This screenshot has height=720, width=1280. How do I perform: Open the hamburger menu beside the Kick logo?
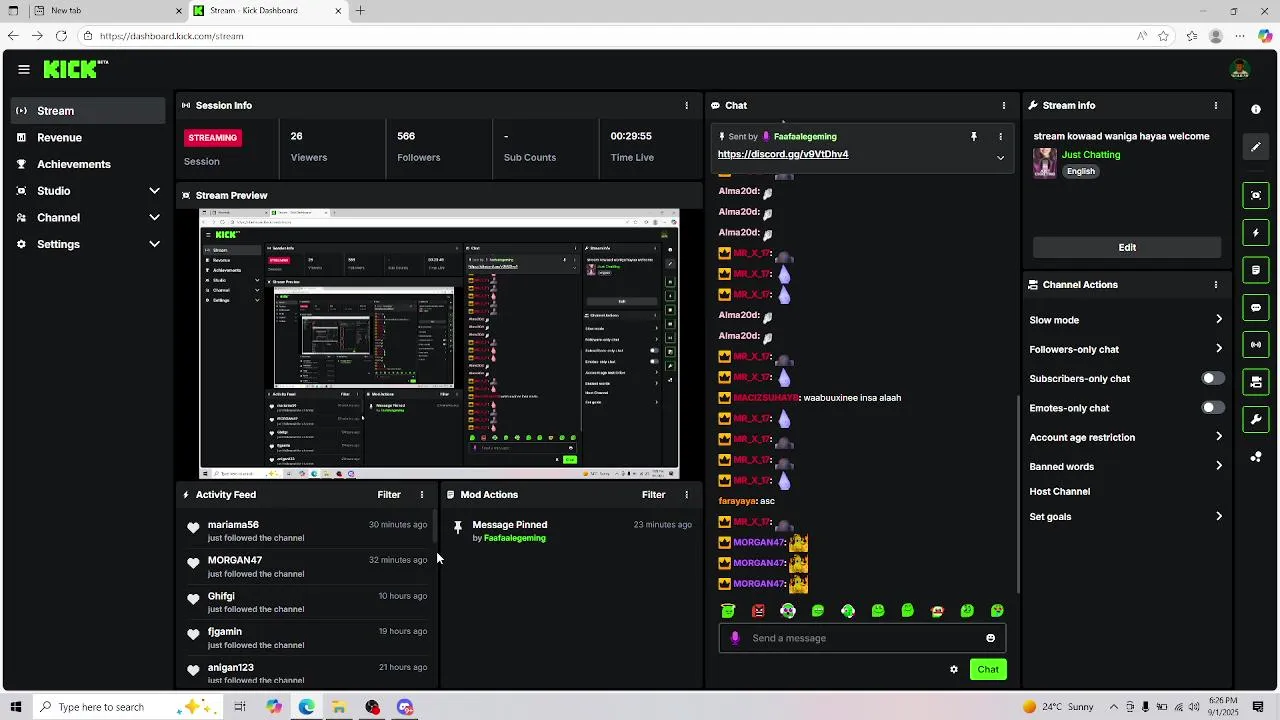(x=23, y=69)
